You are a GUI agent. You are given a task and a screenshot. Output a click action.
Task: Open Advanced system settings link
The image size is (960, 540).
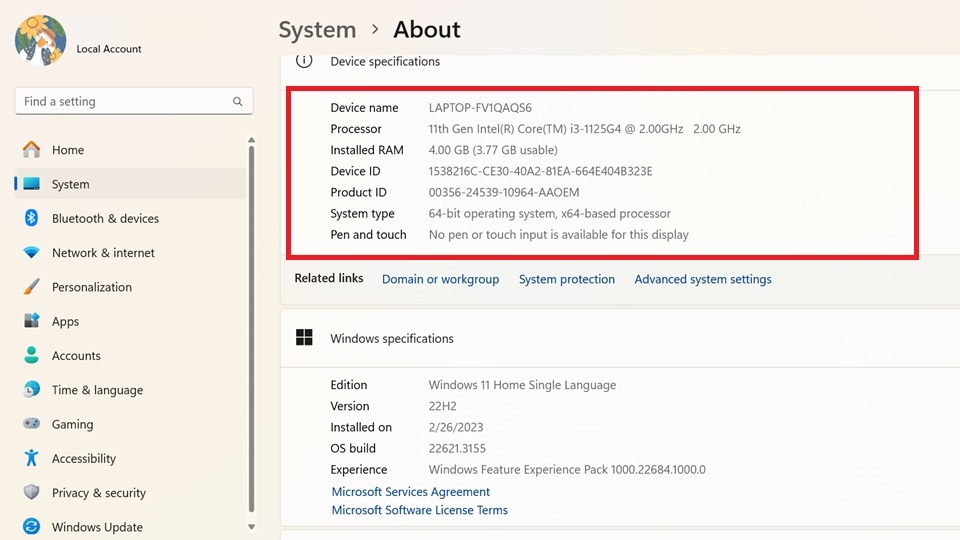[x=703, y=279]
